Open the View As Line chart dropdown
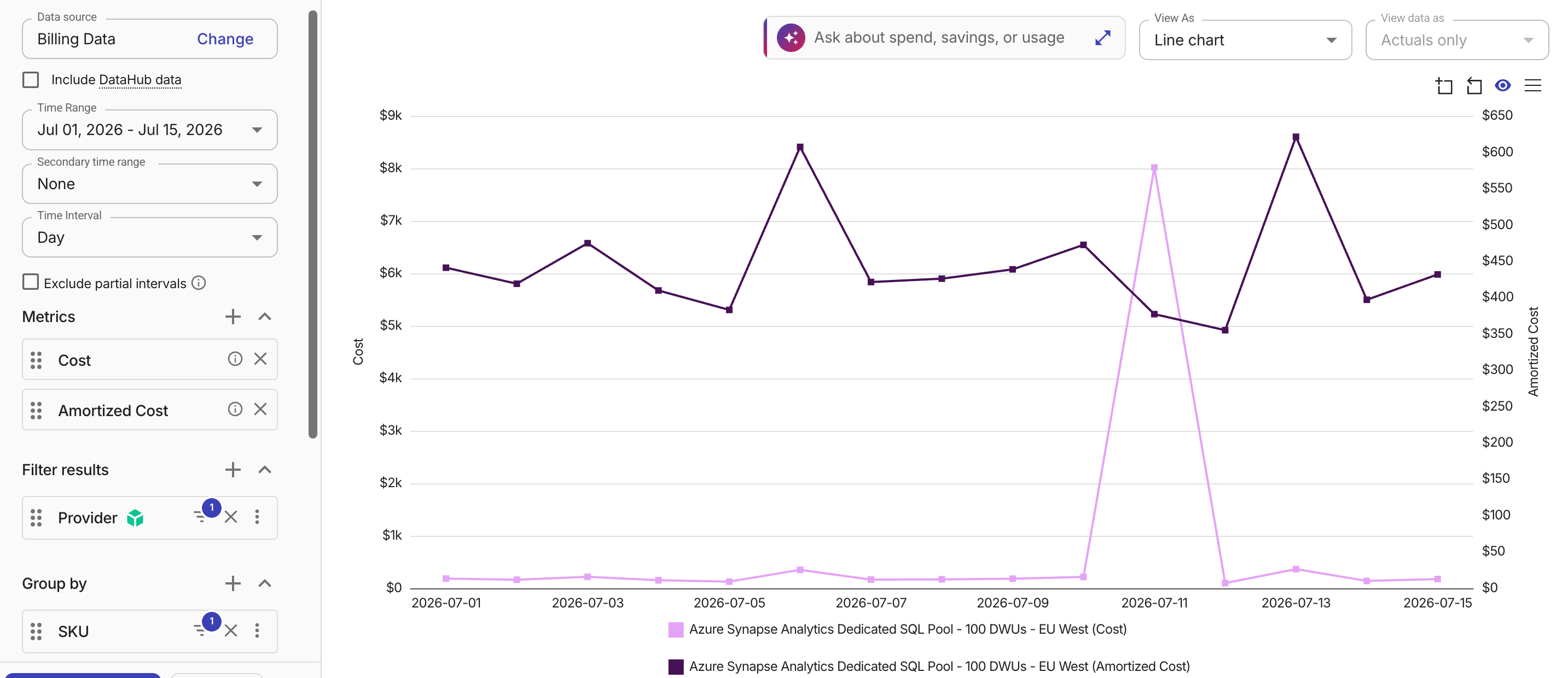Viewport: 1568px width, 678px height. (x=1245, y=40)
